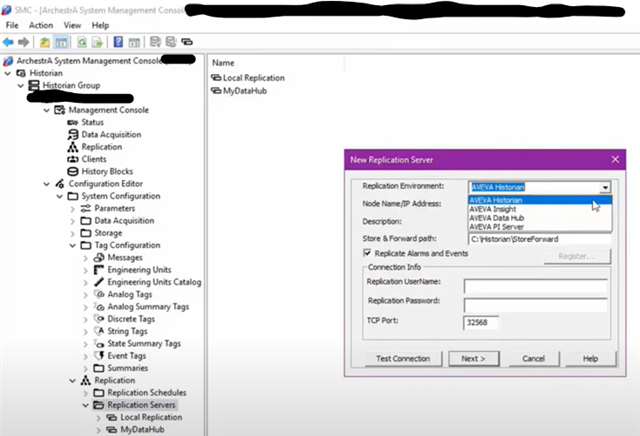The image size is (640, 436).
Task: Click the Event Tags icon
Action: tap(99, 356)
